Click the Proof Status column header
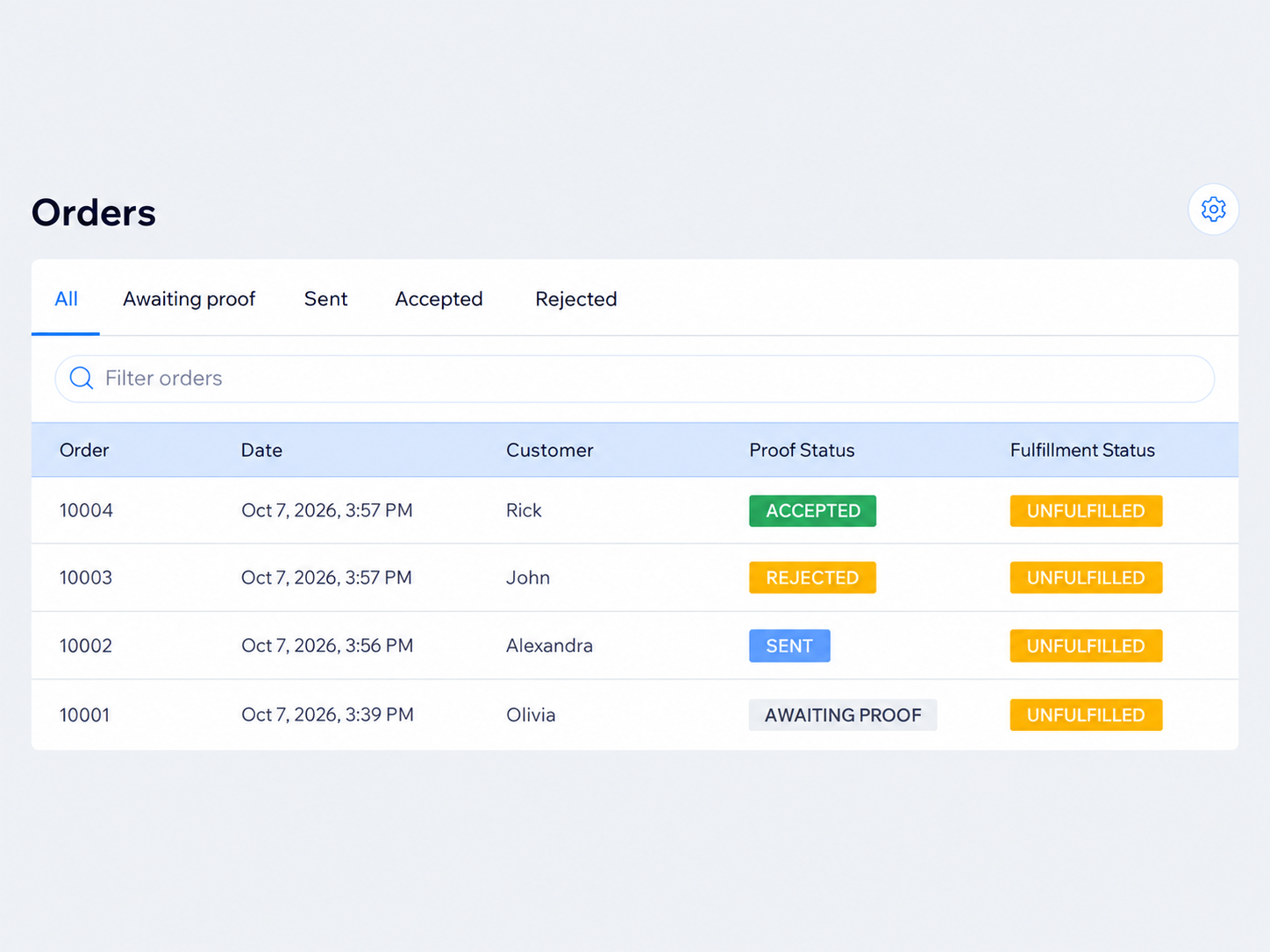 tap(802, 450)
